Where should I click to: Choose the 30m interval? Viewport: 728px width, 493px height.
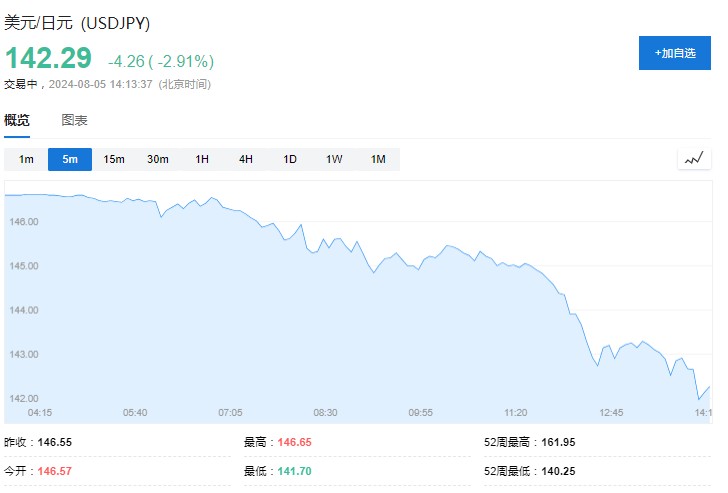click(x=158, y=159)
